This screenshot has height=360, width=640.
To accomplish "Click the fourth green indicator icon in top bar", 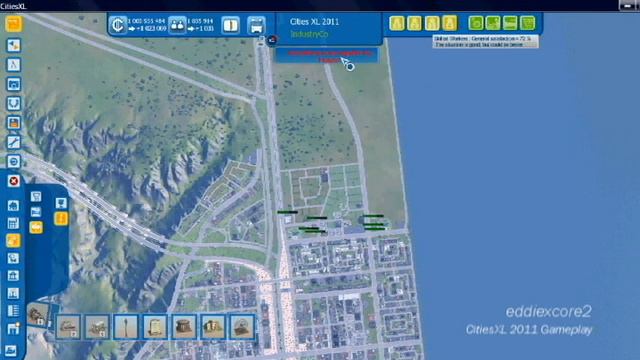I will point(528,23).
